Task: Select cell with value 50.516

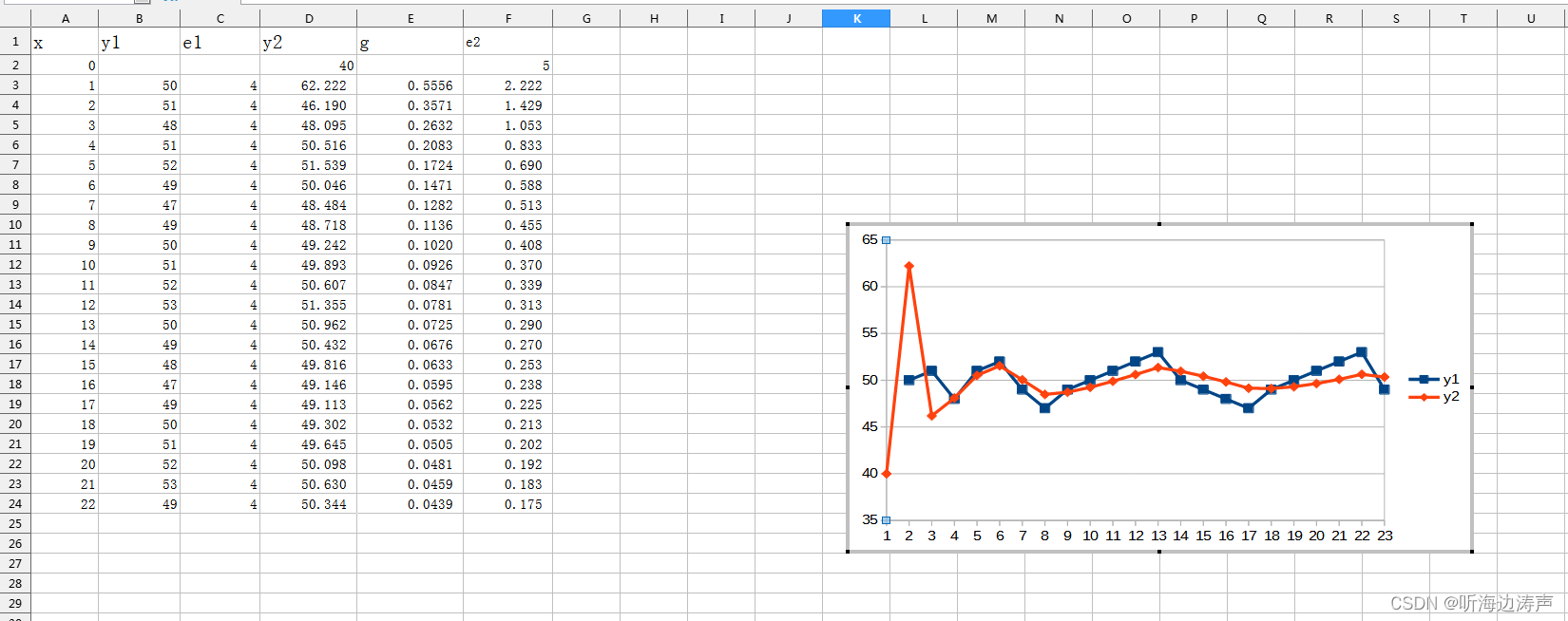Action: pyautogui.click(x=309, y=145)
